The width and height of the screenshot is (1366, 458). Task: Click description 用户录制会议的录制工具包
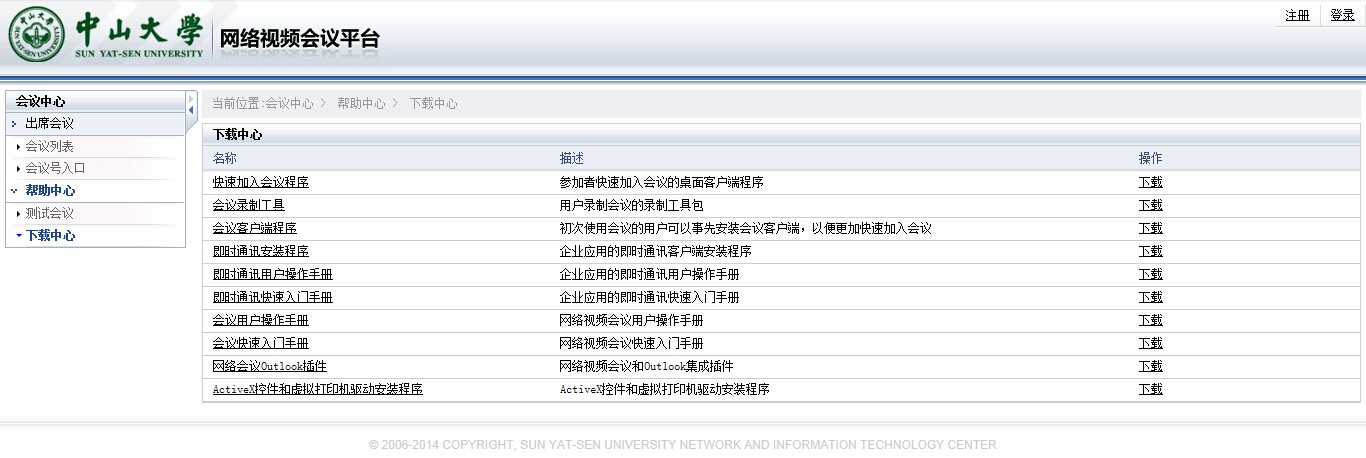pyautogui.click(x=632, y=206)
